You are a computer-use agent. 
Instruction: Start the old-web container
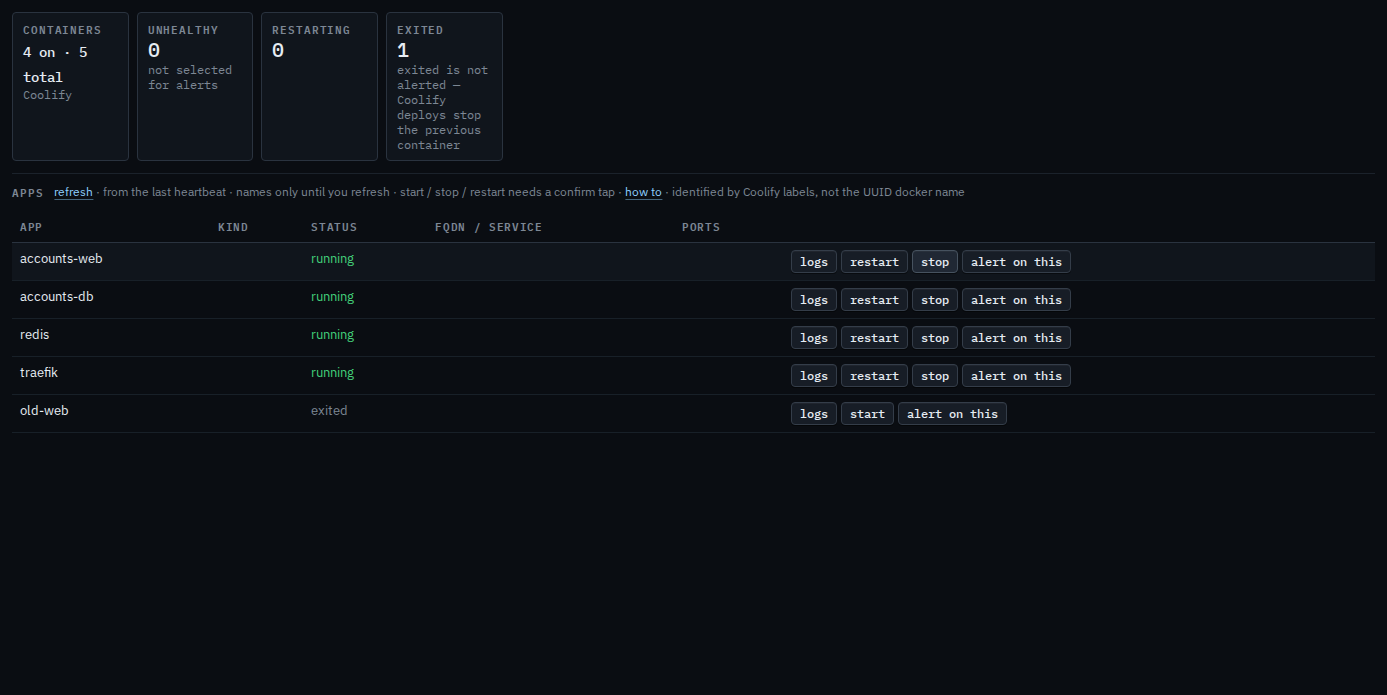tap(867, 414)
